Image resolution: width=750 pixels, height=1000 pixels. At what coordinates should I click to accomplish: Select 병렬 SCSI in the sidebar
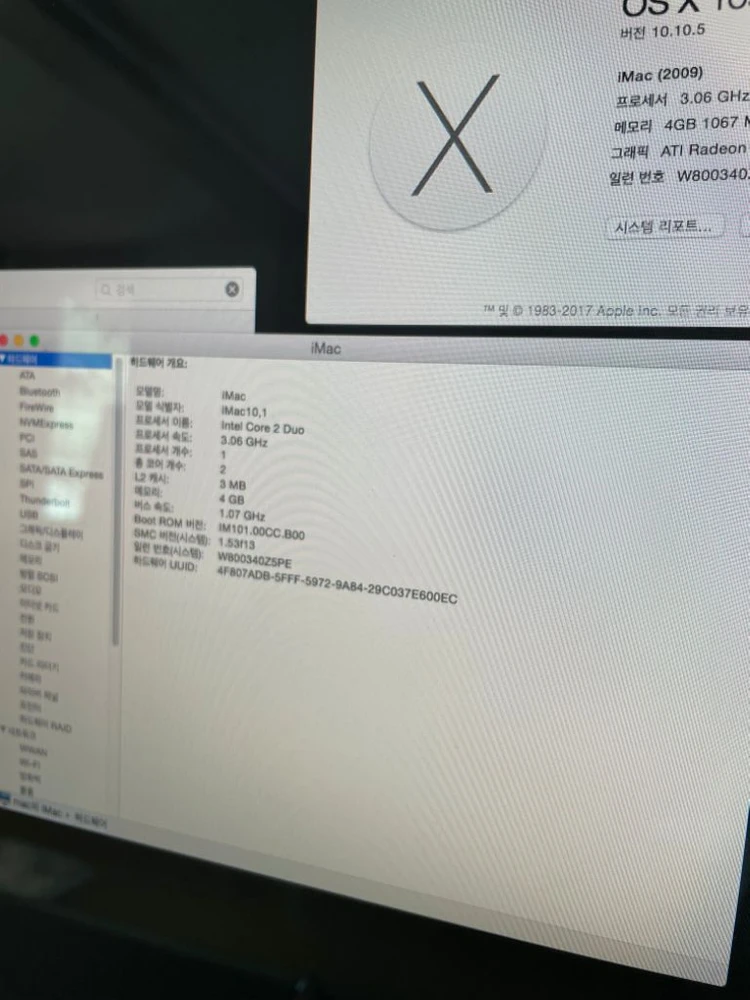38,576
